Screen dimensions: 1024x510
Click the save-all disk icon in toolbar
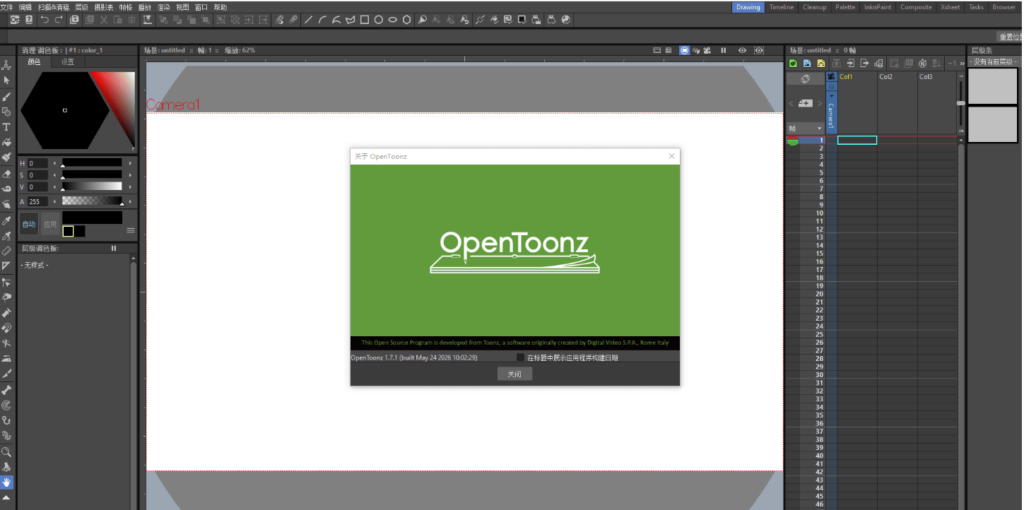[x=75, y=20]
